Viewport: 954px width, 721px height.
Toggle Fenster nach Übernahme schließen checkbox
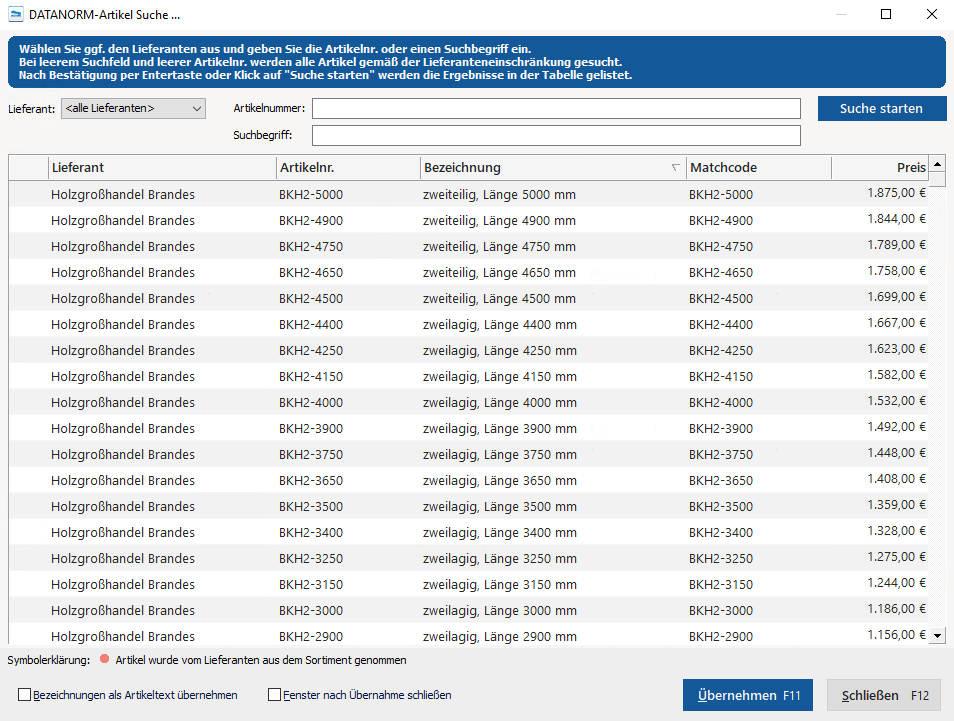click(x=275, y=695)
